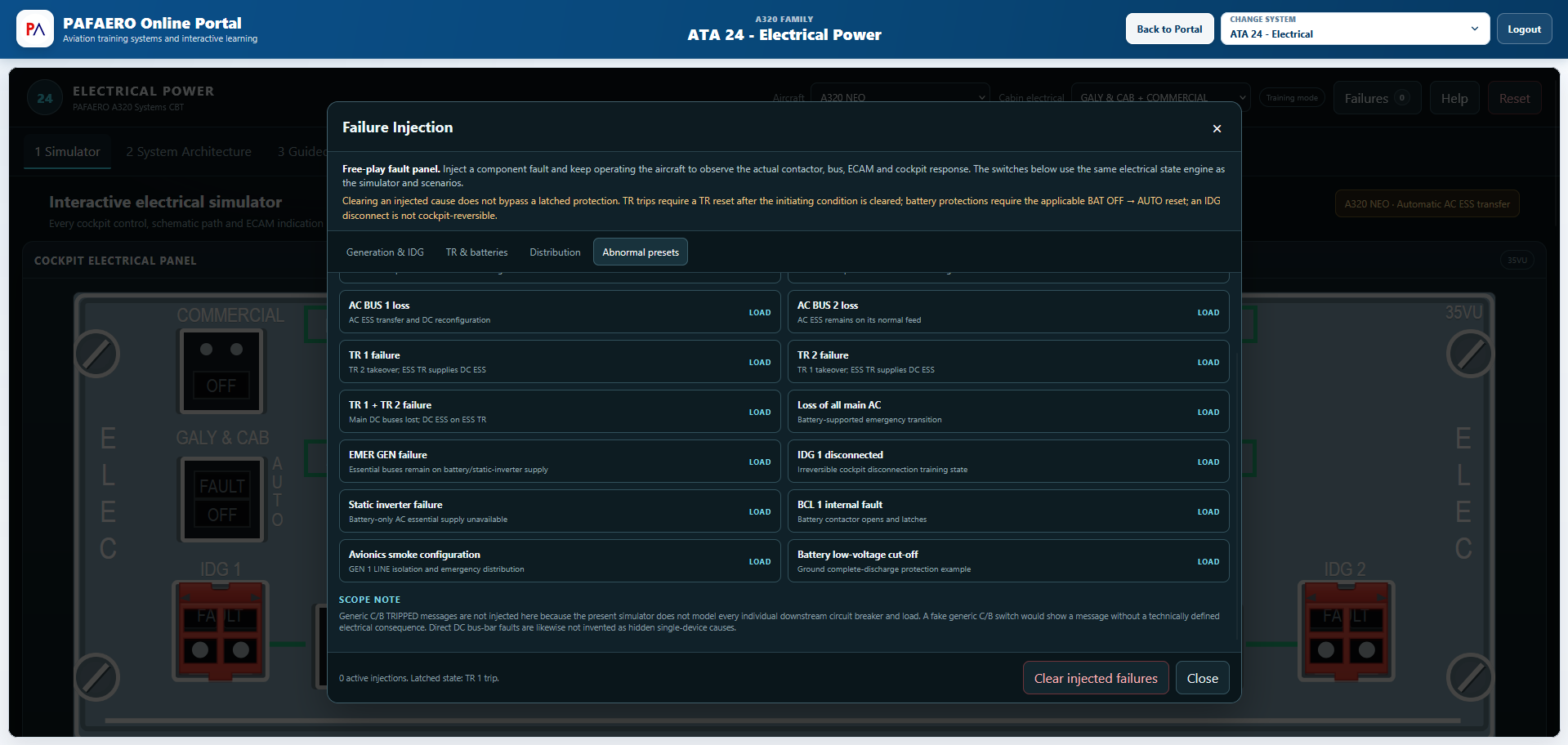Click Back to Portal button
The width and height of the screenshot is (1568, 745).
coord(1169,29)
